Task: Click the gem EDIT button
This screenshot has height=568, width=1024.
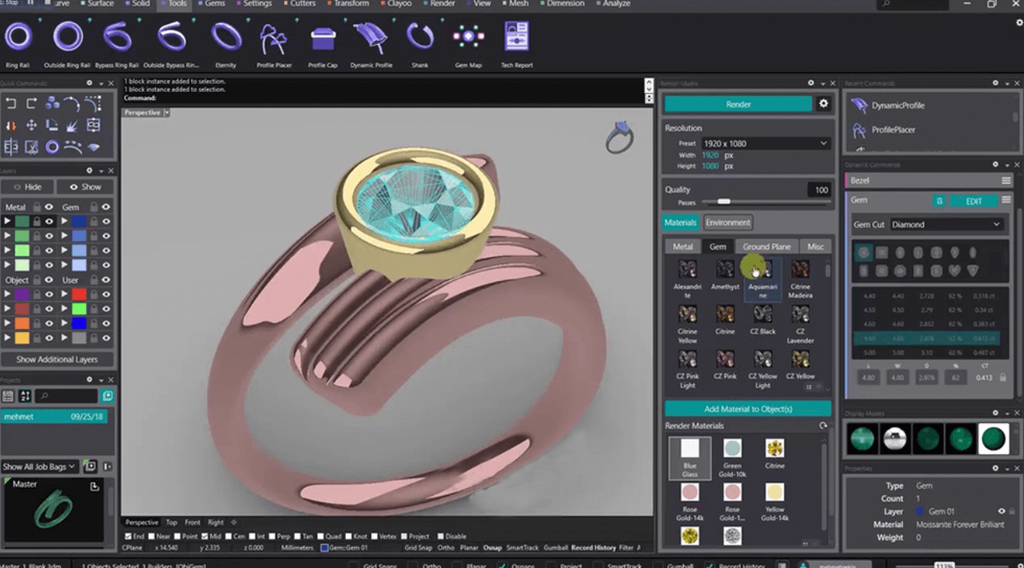Action: pos(974,201)
